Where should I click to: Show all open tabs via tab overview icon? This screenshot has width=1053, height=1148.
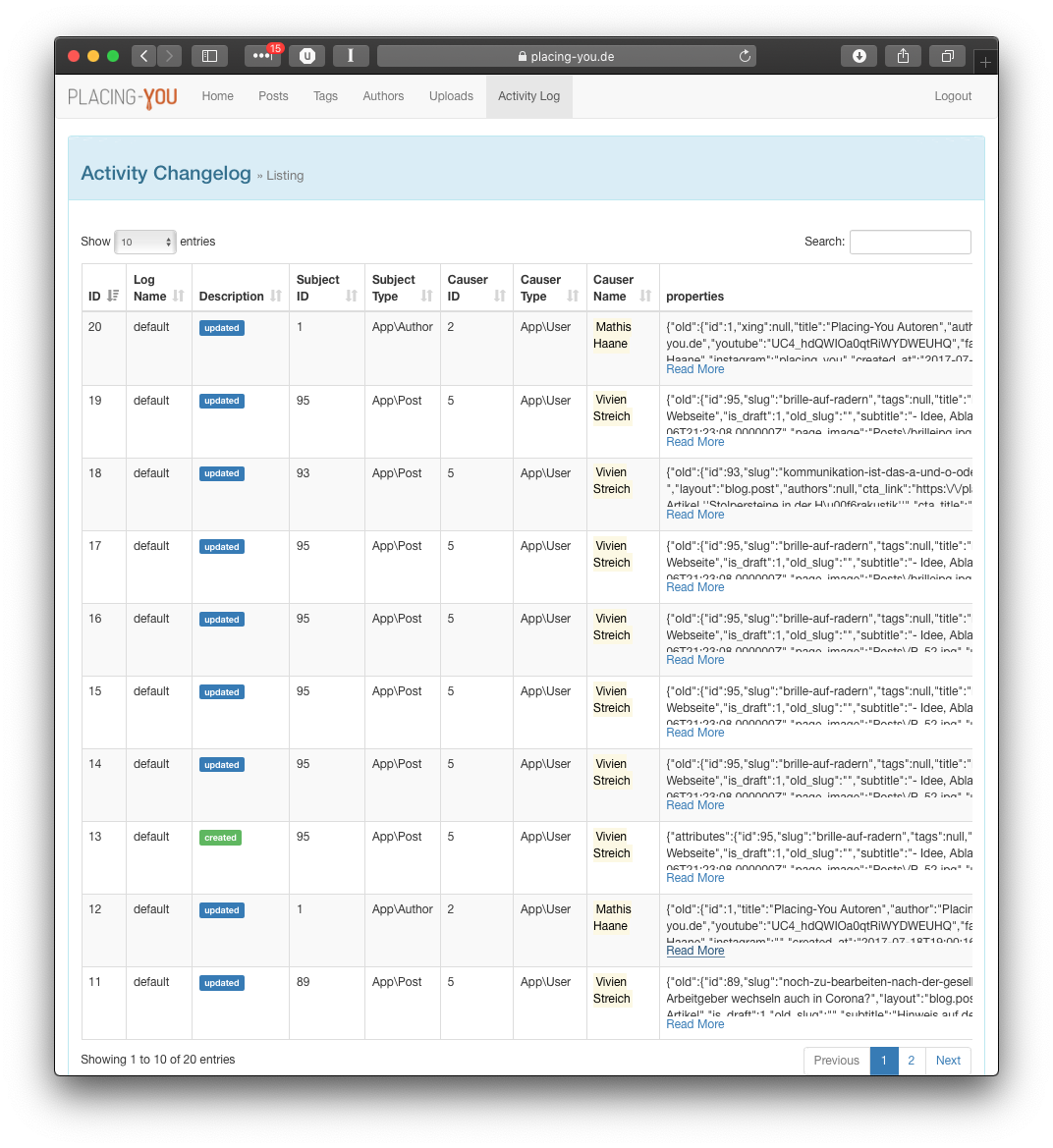(x=947, y=56)
